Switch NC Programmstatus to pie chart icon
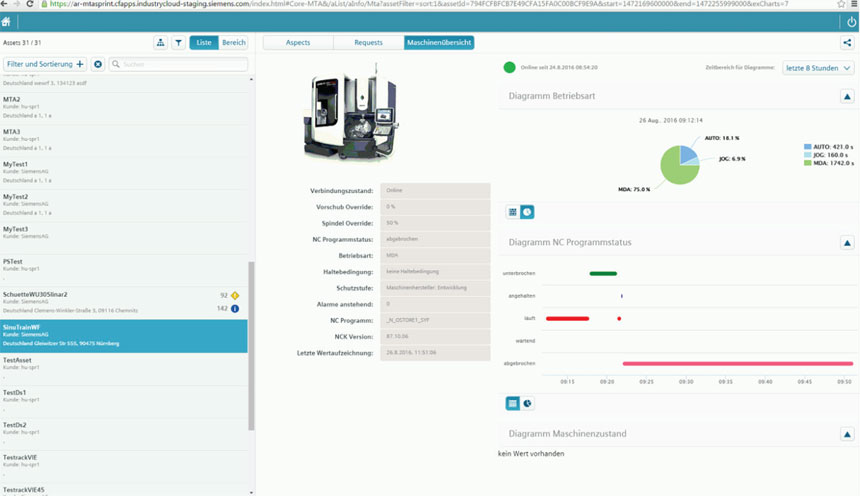Image resolution: width=860 pixels, height=496 pixels. tap(527, 403)
